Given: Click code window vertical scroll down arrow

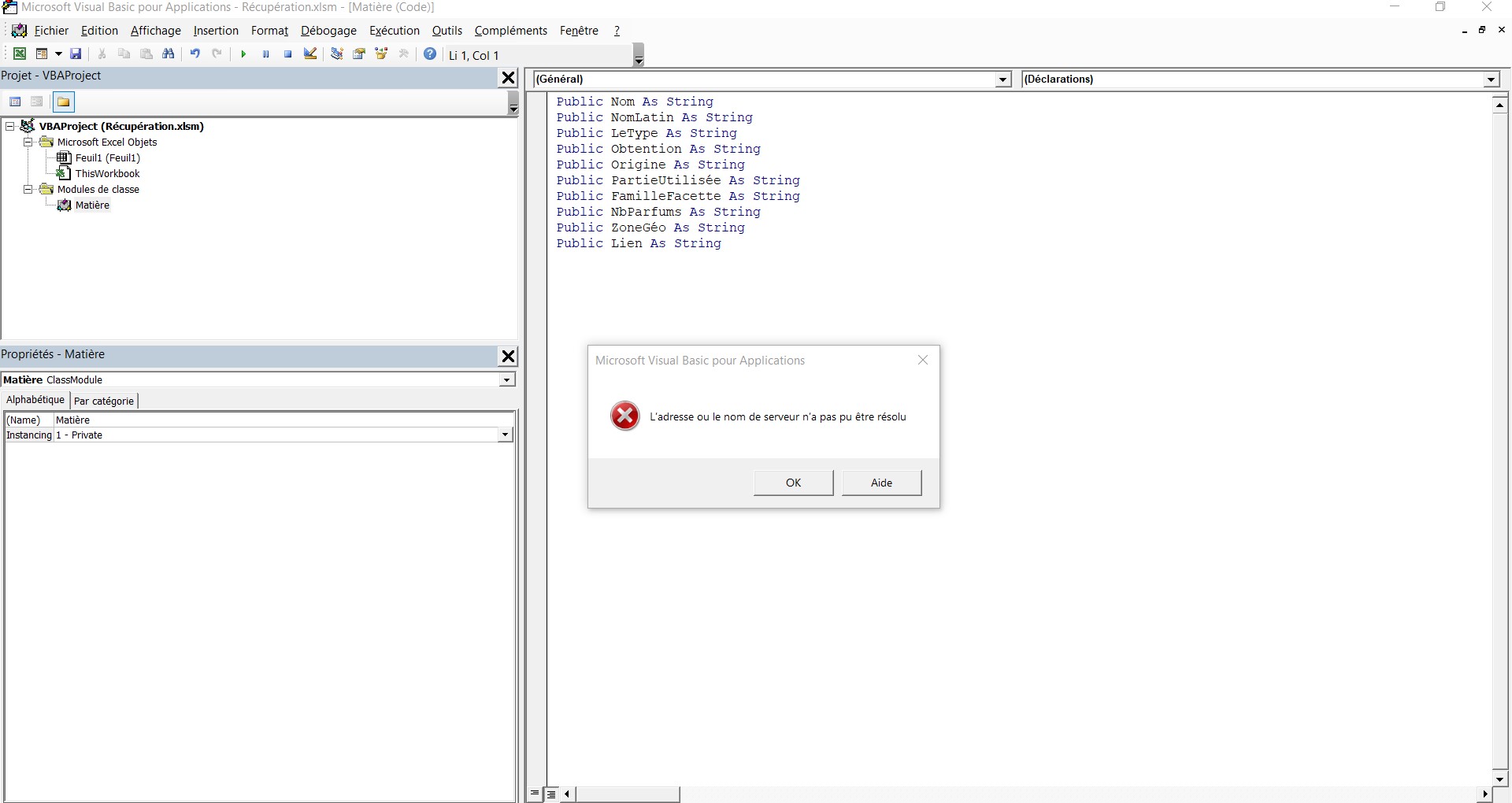Looking at the screenshot, I should pyautogui.click(x=1499, y=779).
